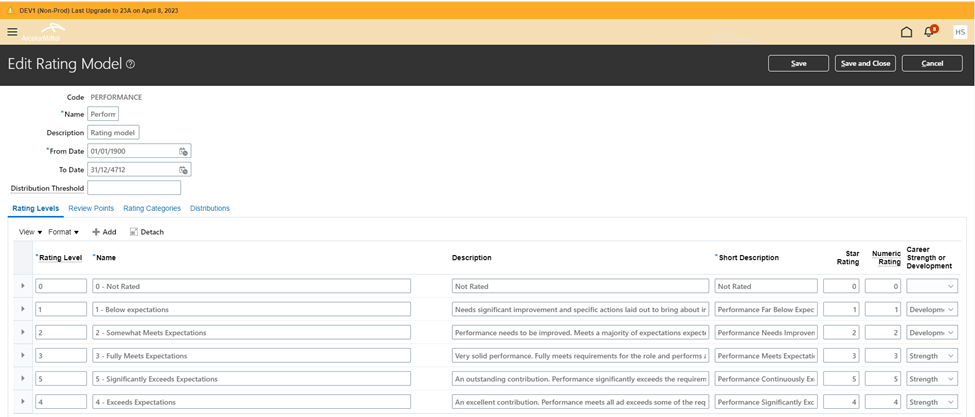Click description starting 'Very solid performance'
Image resolution: width=975 pixels, height=417 pixels.
tap(581, 355)
